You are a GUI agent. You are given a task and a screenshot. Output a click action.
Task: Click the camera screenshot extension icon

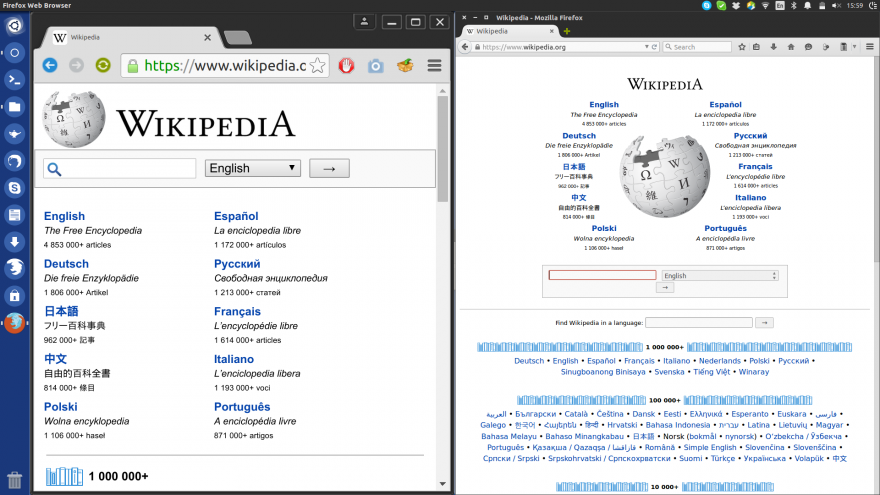click(x=375, y=66)
